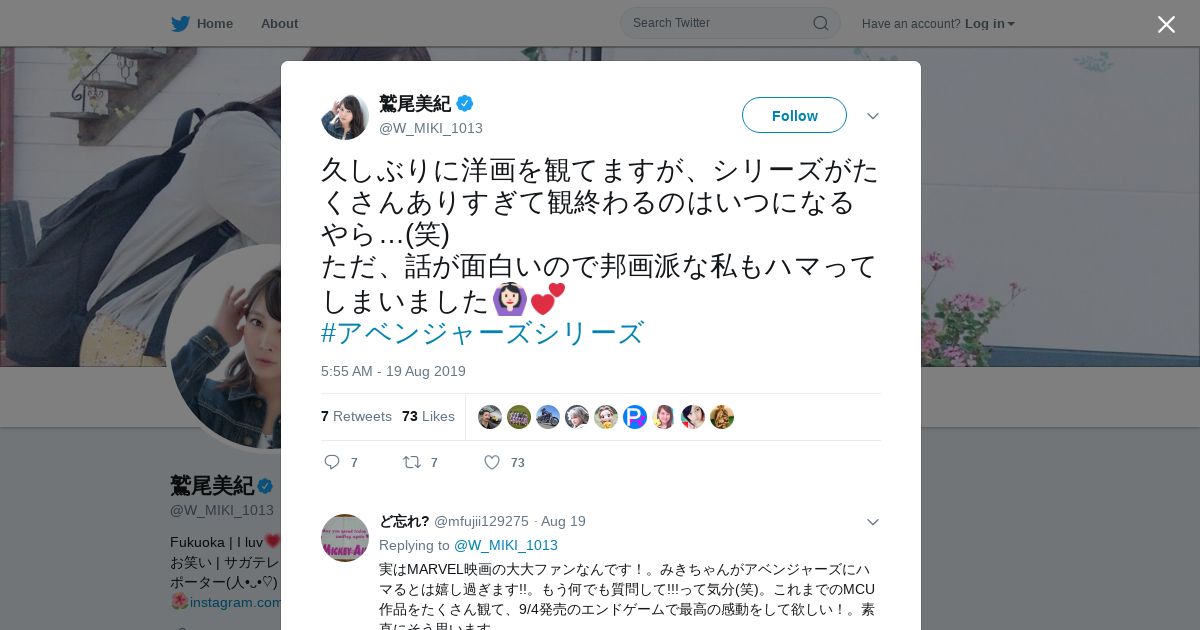This screenshot has width=1200, height=630.
Task: Open the Log in dropdown
Action: click(990, 24)
